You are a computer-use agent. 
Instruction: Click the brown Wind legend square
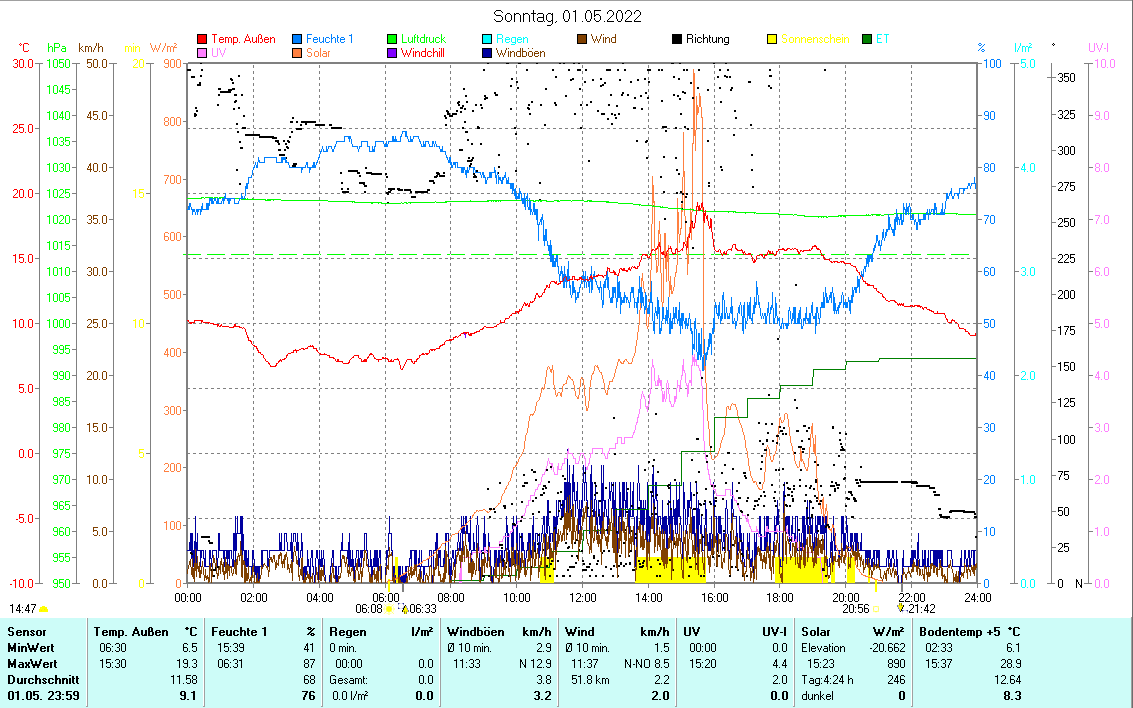click(583, 40)
